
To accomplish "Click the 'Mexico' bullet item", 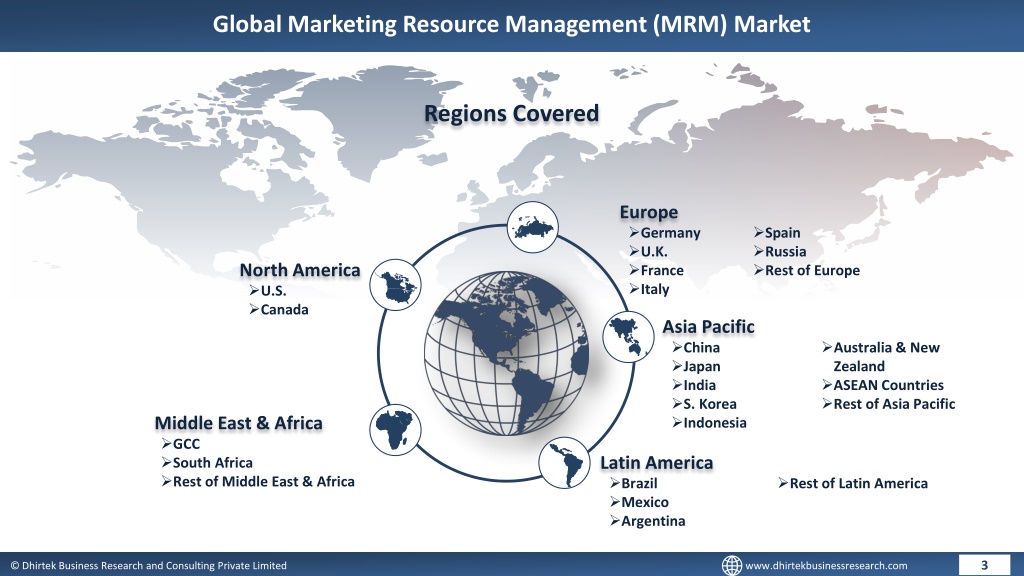I will point(639,502).
